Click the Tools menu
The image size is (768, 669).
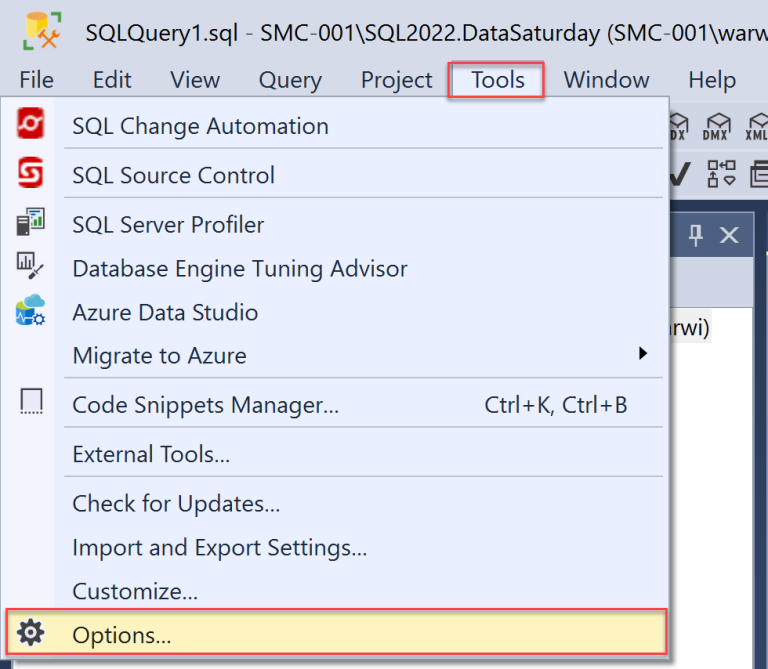(x=496, y=80)
